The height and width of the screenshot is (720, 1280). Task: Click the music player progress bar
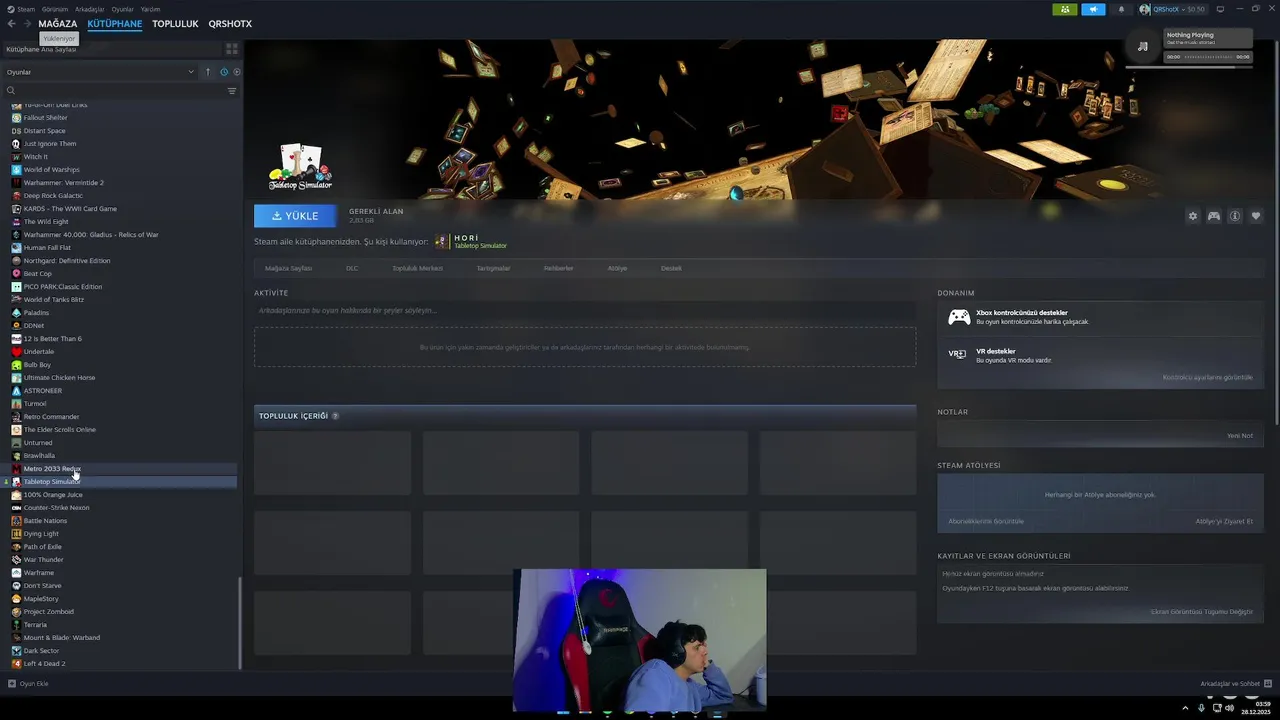pyautogui.click(x=1208, y=57)
